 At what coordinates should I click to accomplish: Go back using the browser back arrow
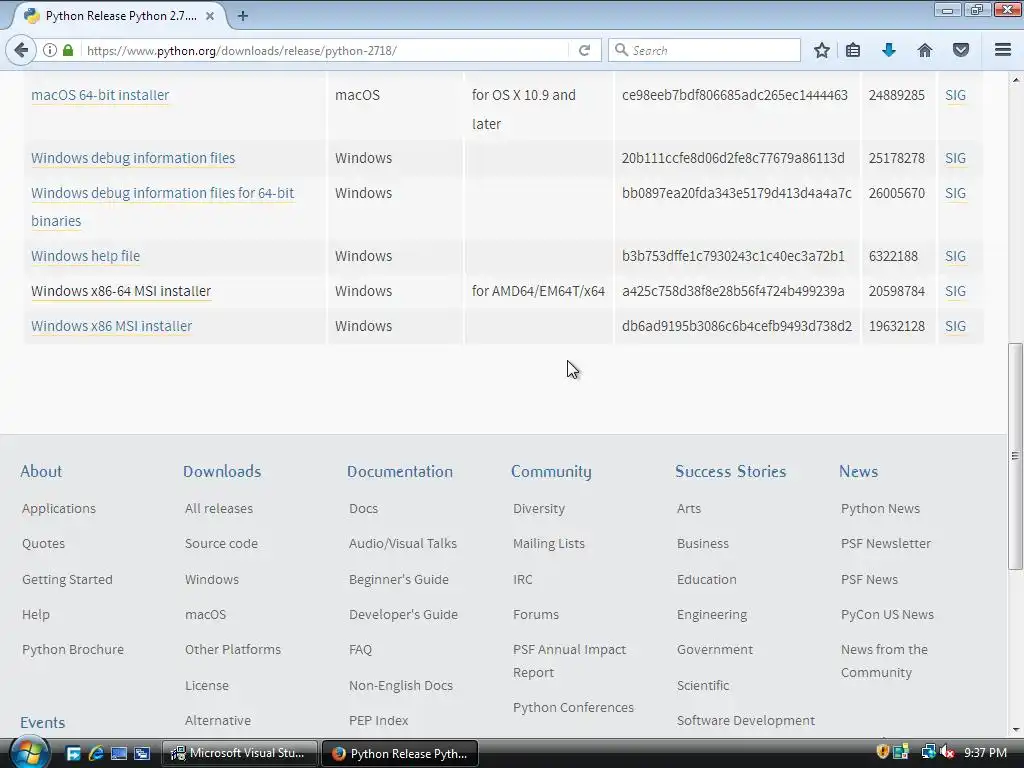(x=21, y=50)
